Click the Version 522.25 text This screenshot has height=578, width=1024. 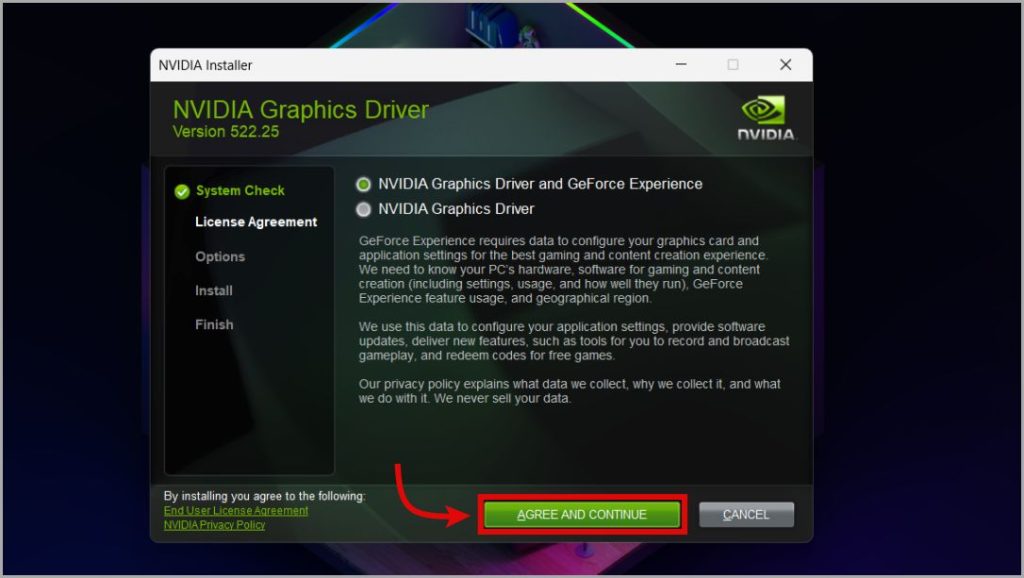[x=226, y=131]
